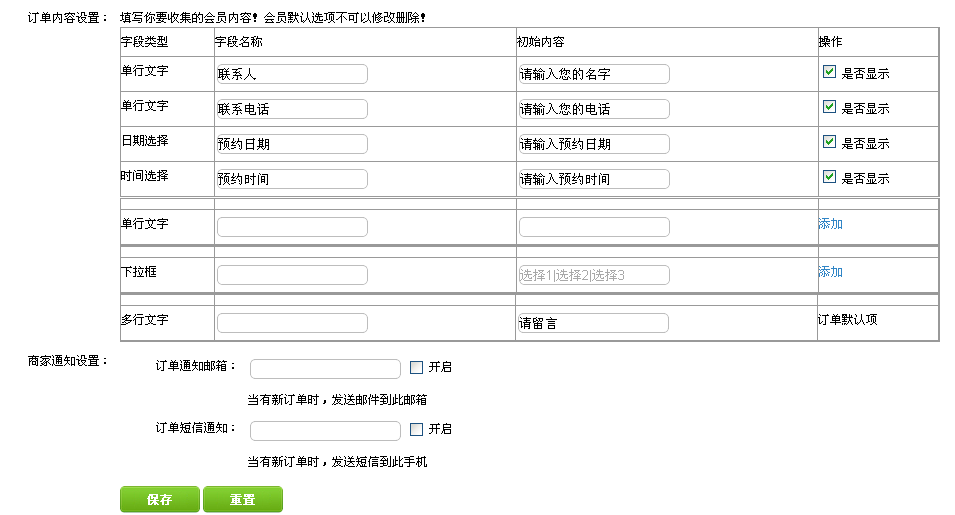Click 添加 link in 下拉框 row
Viewport: 955px width, 515px height.
pyautogui.click(x=830, y=272)
